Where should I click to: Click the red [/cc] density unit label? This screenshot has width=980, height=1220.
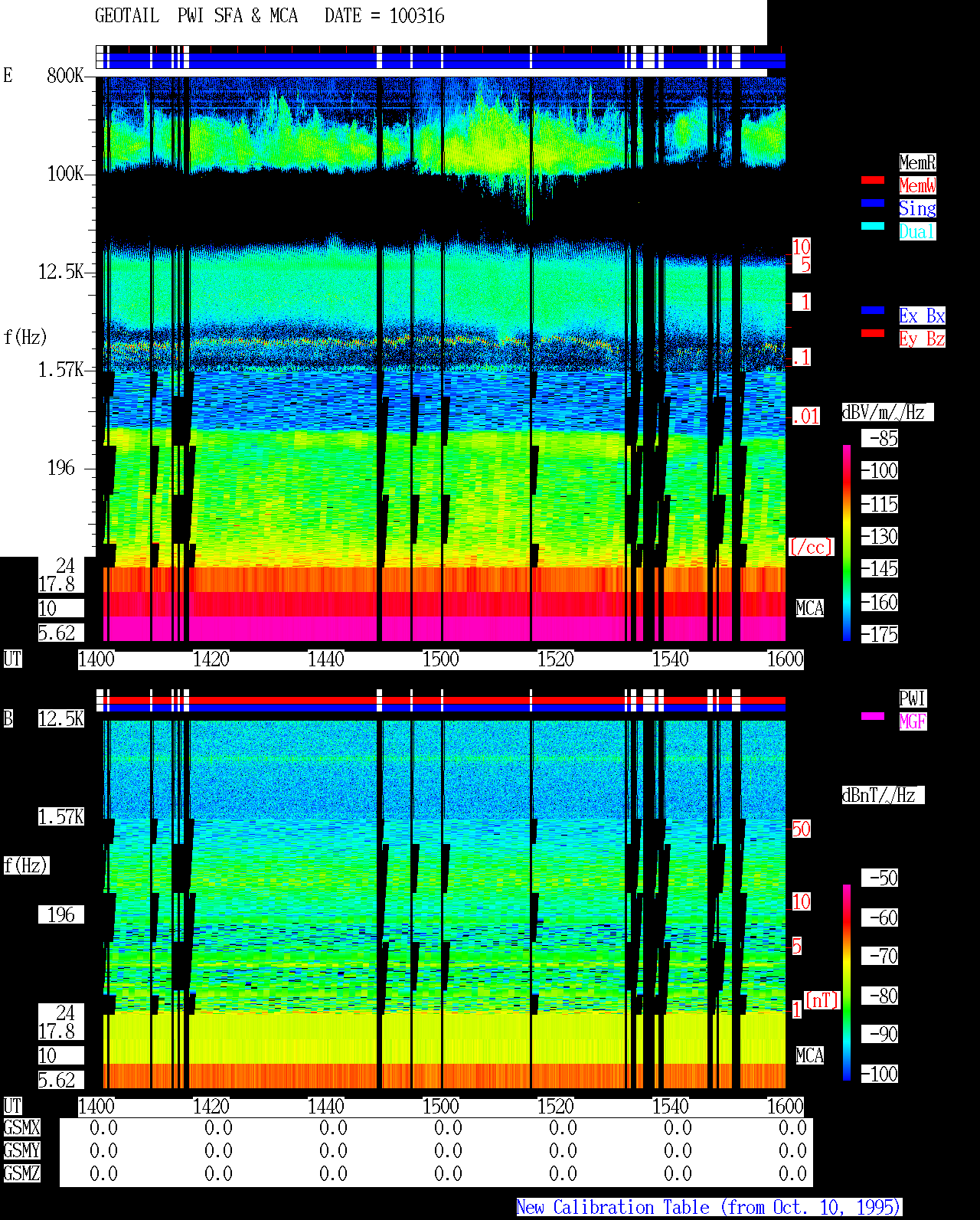[811, 548]
